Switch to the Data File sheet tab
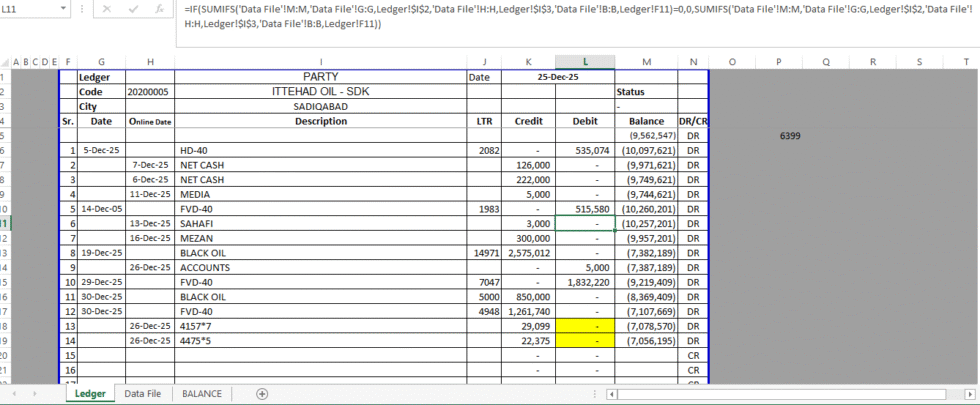 (x=142, y=394)
